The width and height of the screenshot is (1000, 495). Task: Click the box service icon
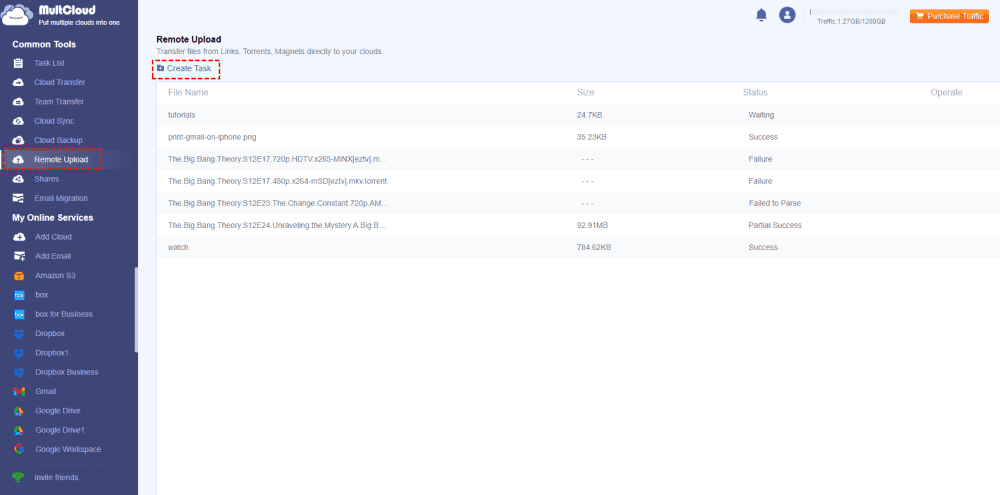19,295
